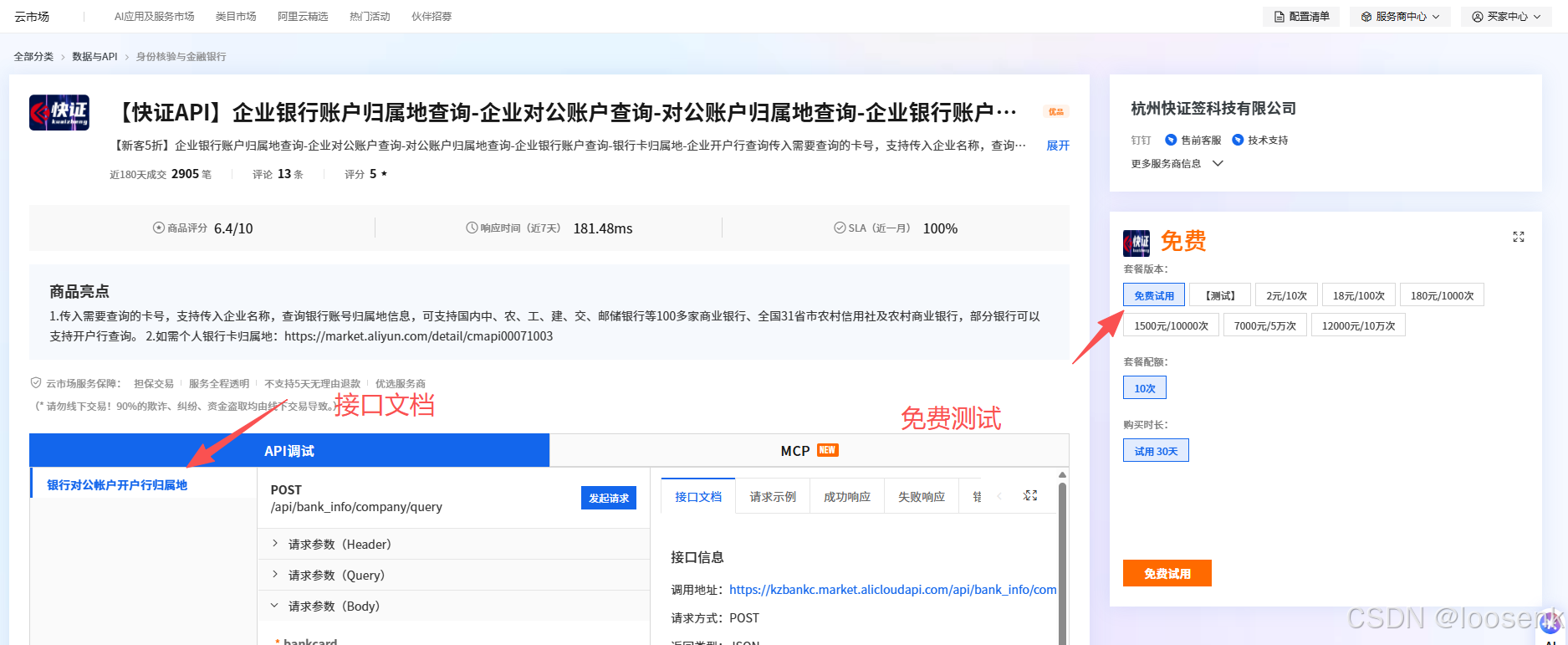Click the MCP NEW badge
This screenshot has height=645, width=1568.
[827, 450]
